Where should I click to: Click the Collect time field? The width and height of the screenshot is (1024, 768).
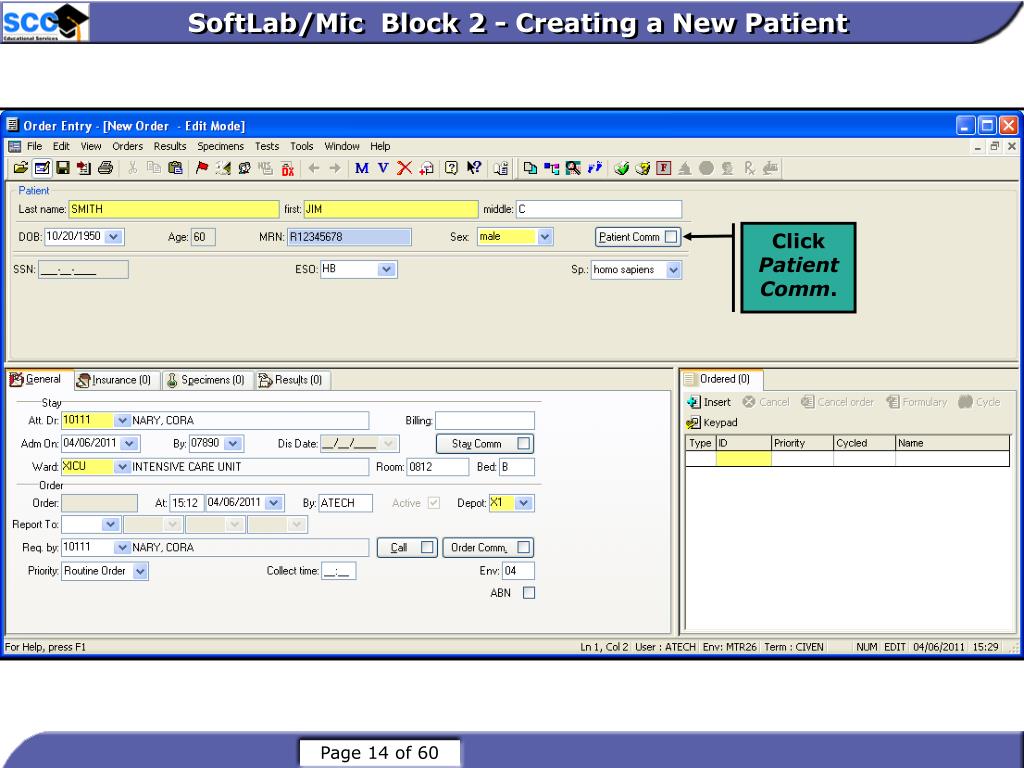click(338, 571)
